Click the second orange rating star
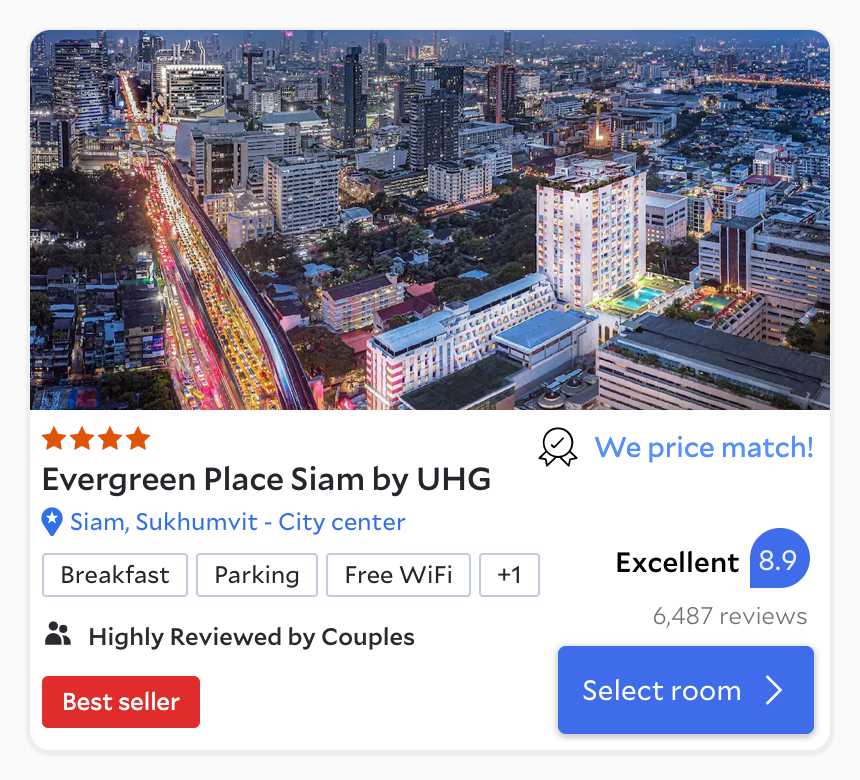The image size is (860, 780). pyautogui.click(x=82, y=438)
